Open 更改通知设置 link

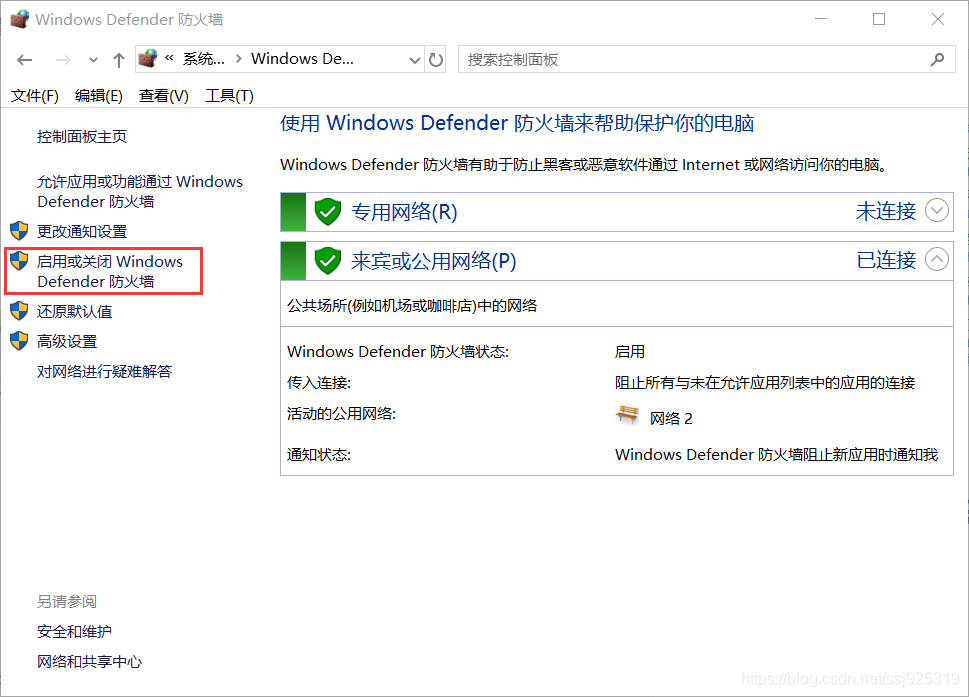coord(82,232)
